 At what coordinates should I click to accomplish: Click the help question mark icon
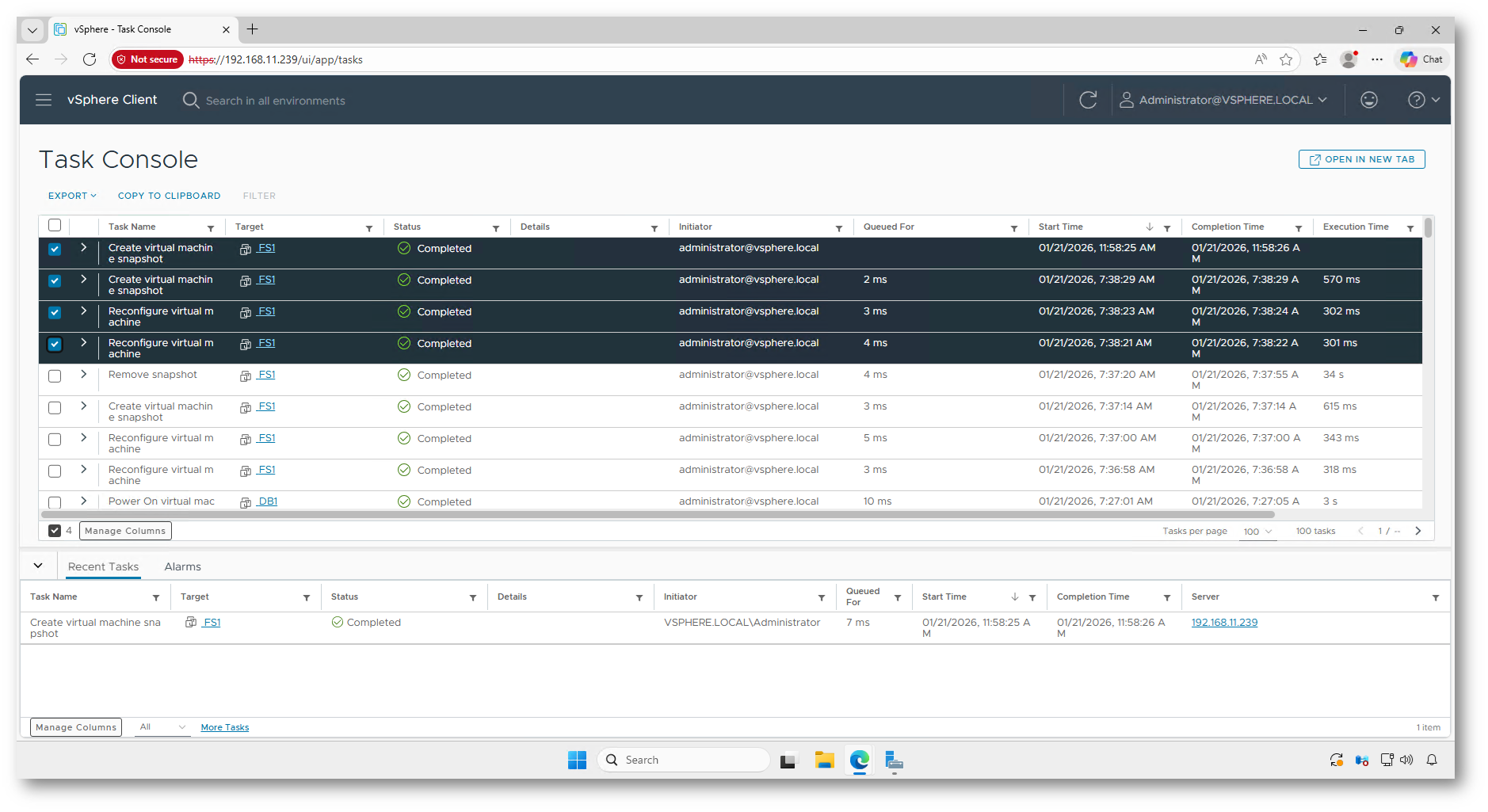(x=1416, y=100)
